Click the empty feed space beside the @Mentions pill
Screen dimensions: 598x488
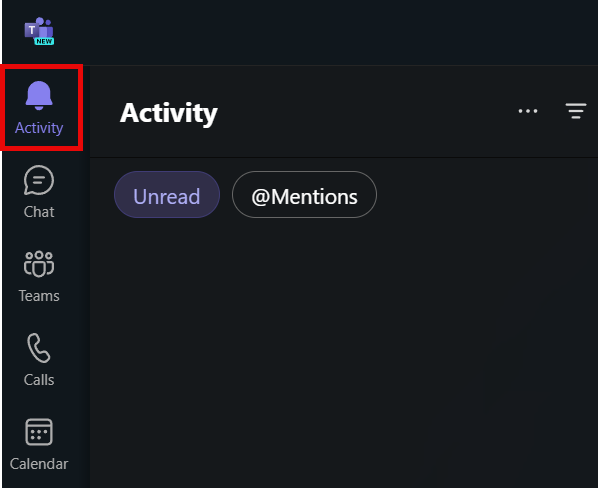pyautogui.click(x=486, y=195)
